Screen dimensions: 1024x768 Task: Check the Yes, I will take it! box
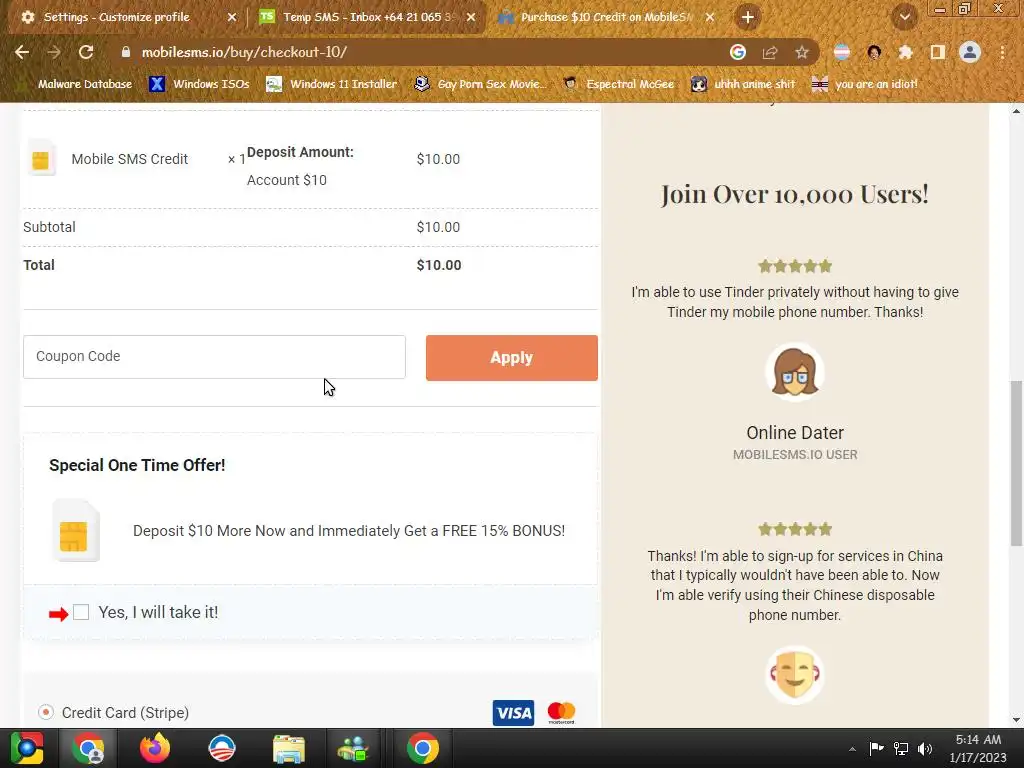[81, 612]
